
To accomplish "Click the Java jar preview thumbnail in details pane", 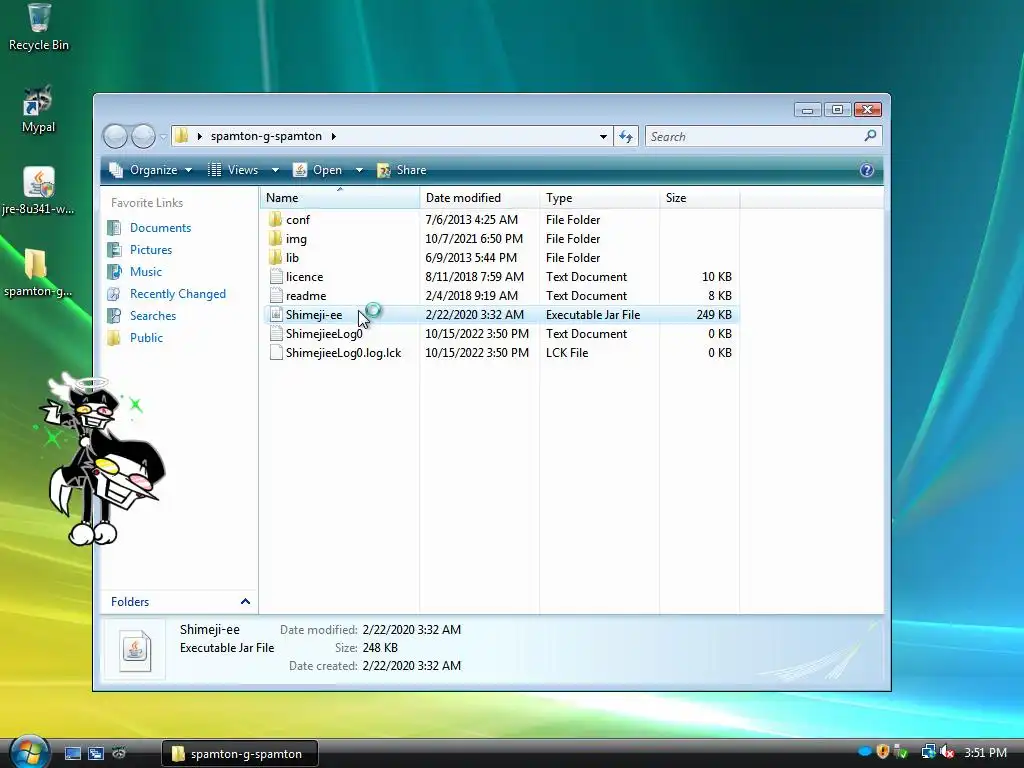I will coord(135,650).
